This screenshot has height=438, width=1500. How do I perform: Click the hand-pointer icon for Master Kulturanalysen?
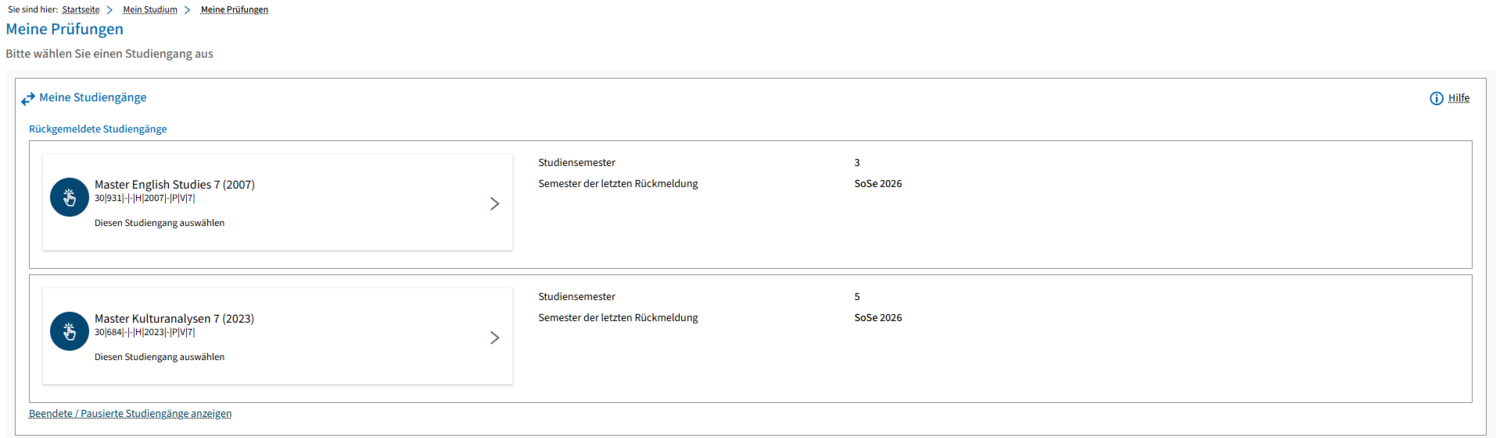70,331
